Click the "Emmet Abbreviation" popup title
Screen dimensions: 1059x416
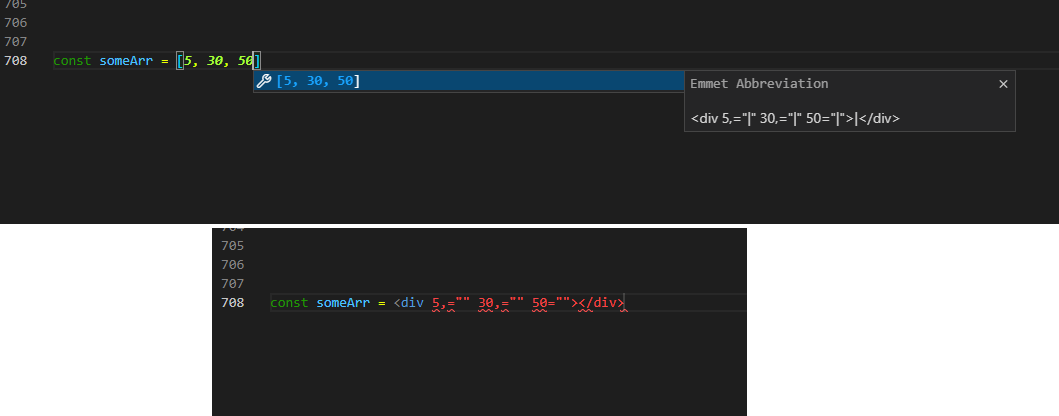coord(759,84)
